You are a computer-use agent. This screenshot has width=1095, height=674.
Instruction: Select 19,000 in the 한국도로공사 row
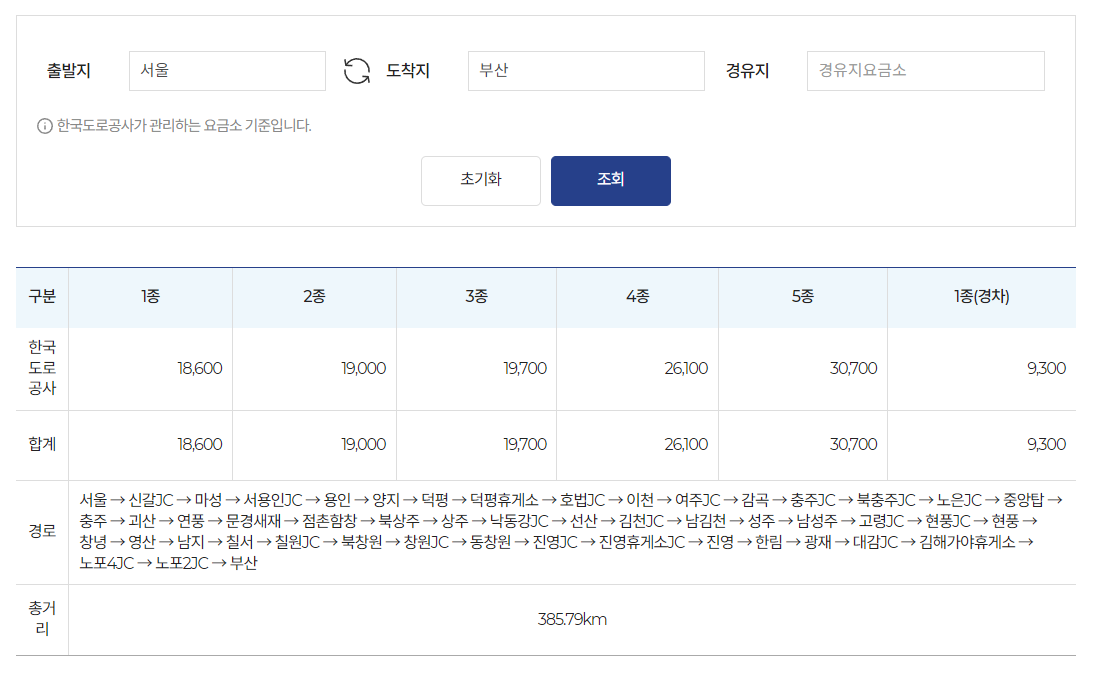coord(363,368)
